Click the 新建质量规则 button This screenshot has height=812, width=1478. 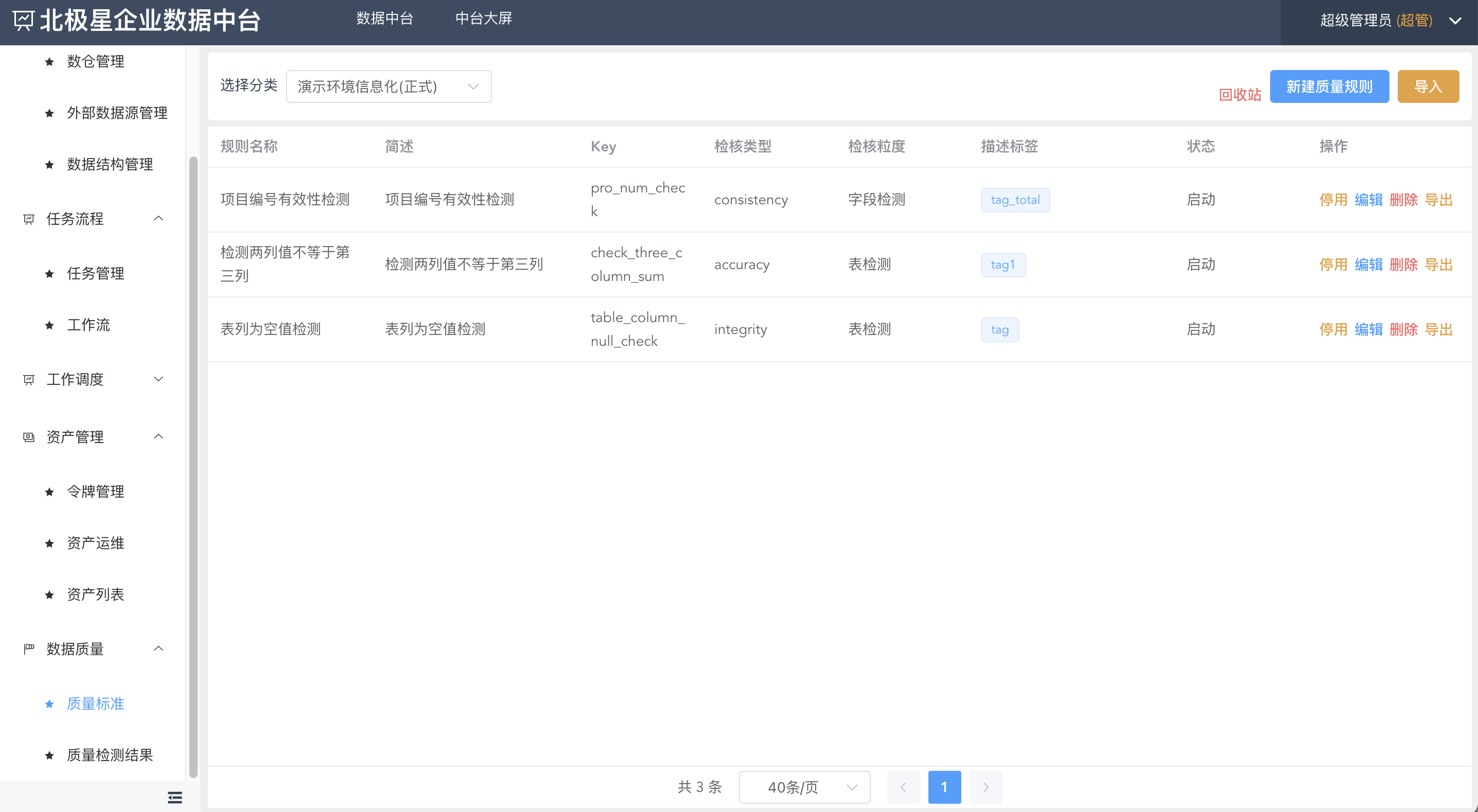1329,86
